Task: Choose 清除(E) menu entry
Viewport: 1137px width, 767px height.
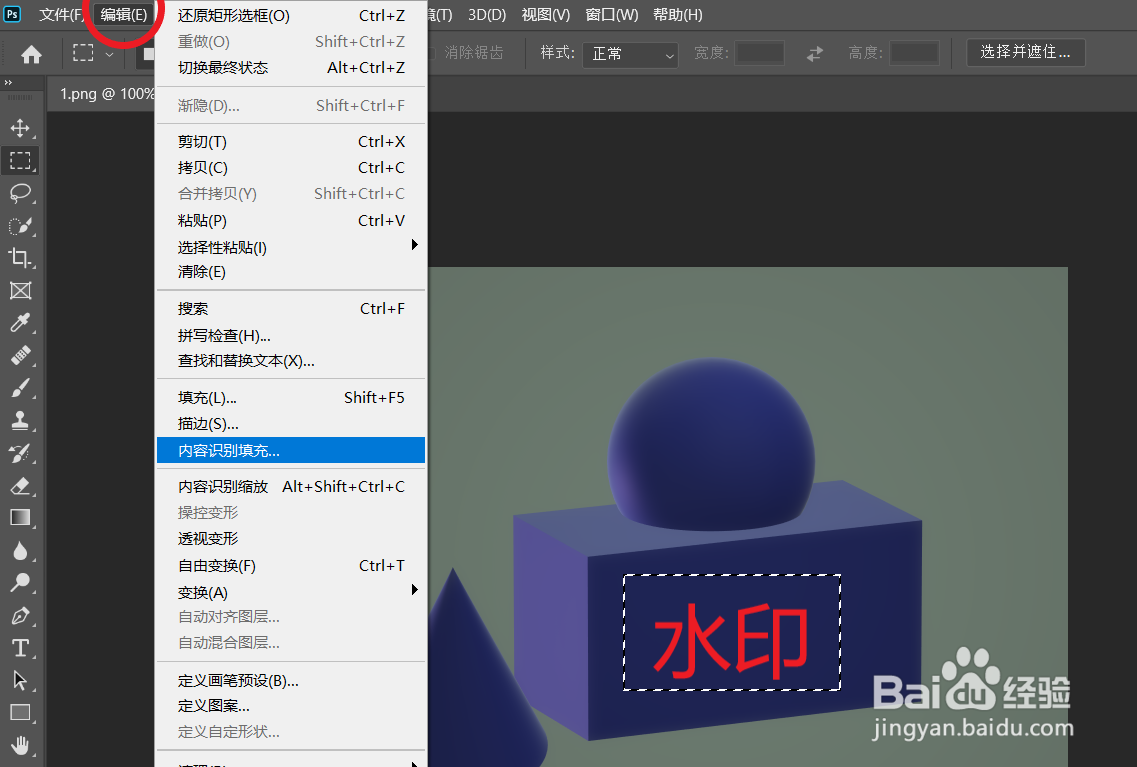Action: coord(291,272)
